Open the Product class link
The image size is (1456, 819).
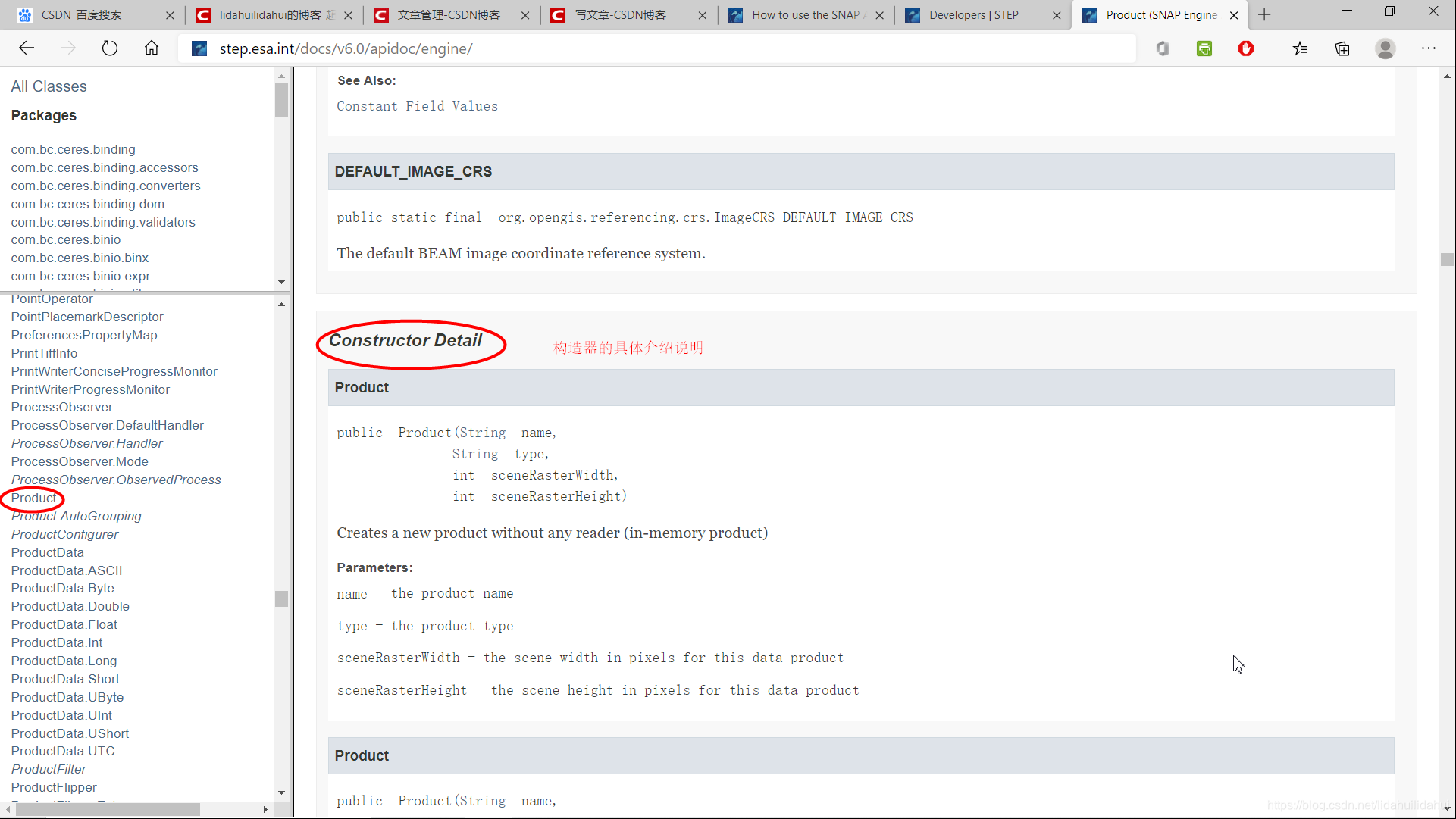[x=33, y=498]
